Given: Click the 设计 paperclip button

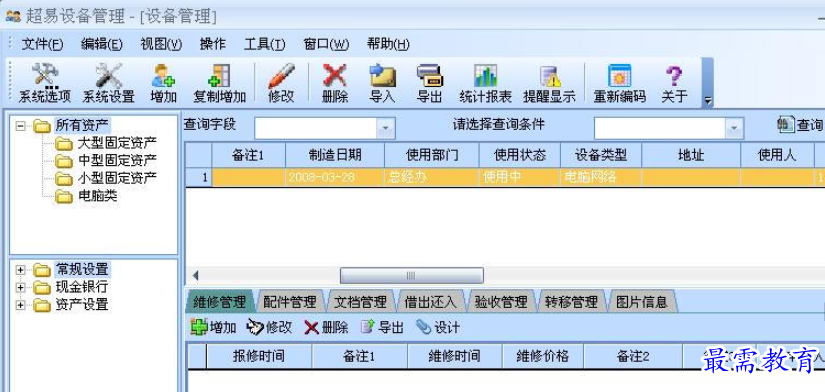Looking at the screenshot, I should click(x=438, y=327).
